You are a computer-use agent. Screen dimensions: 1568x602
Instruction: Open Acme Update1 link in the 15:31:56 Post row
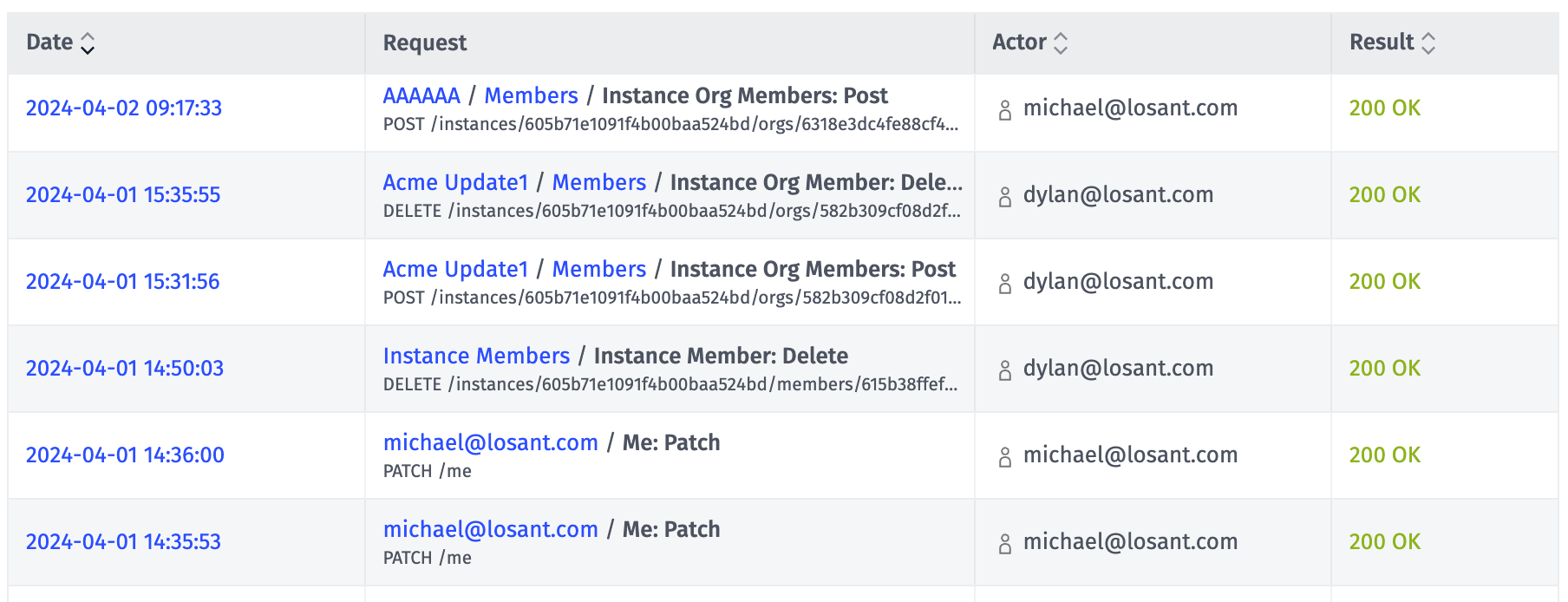pos(455,269)
